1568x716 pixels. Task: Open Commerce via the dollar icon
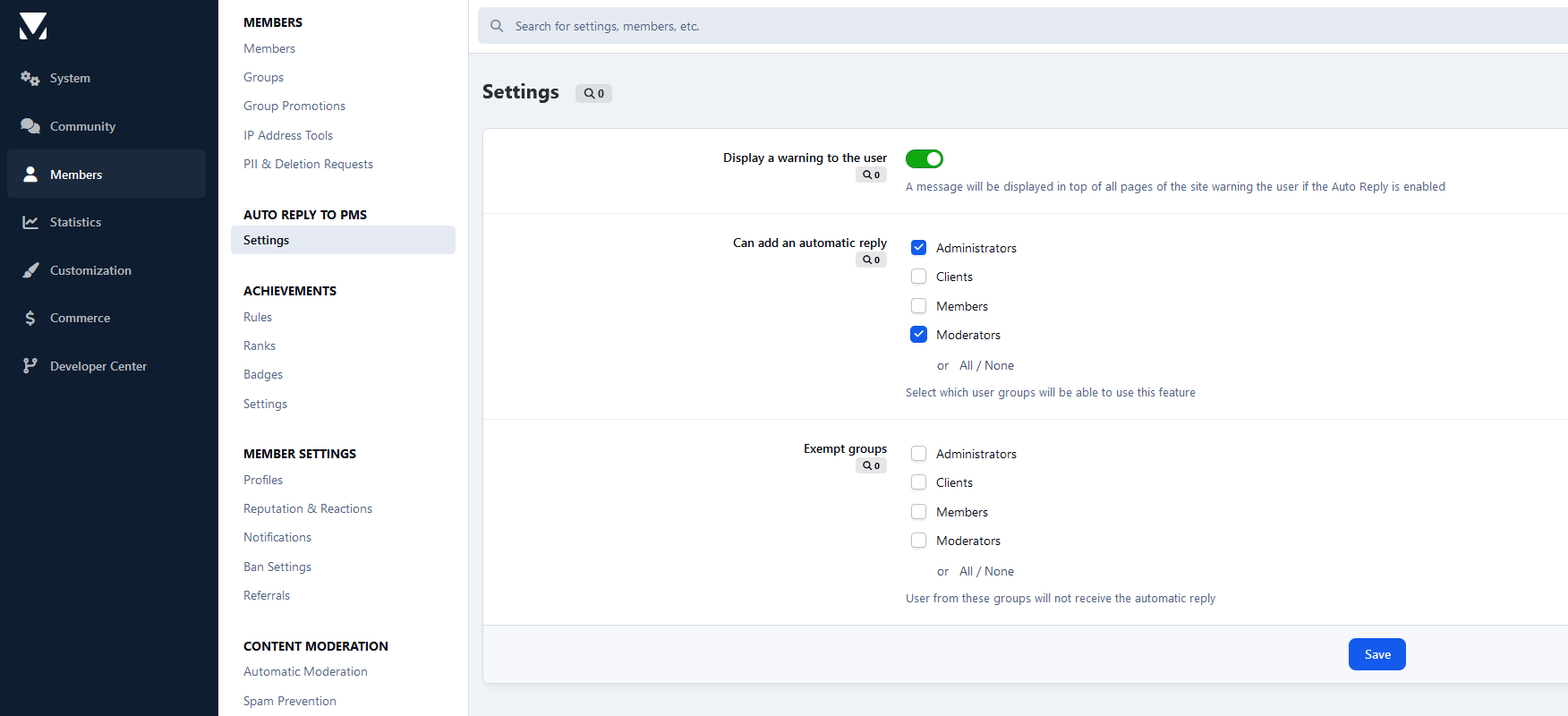(x=30, y=318)
